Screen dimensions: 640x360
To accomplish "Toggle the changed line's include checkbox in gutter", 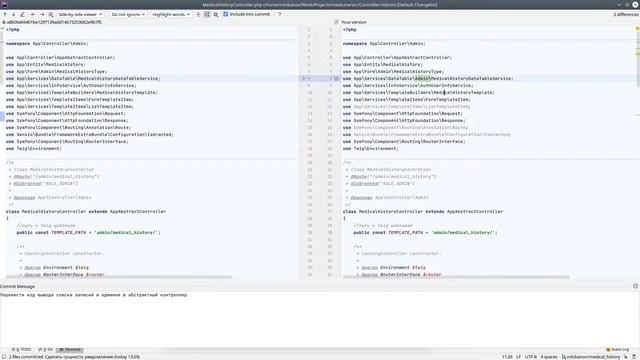I will [x=336, y=78].
